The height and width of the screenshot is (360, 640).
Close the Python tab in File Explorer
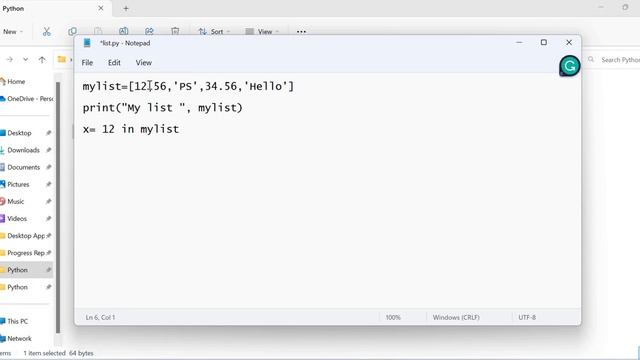click(101, 8)
